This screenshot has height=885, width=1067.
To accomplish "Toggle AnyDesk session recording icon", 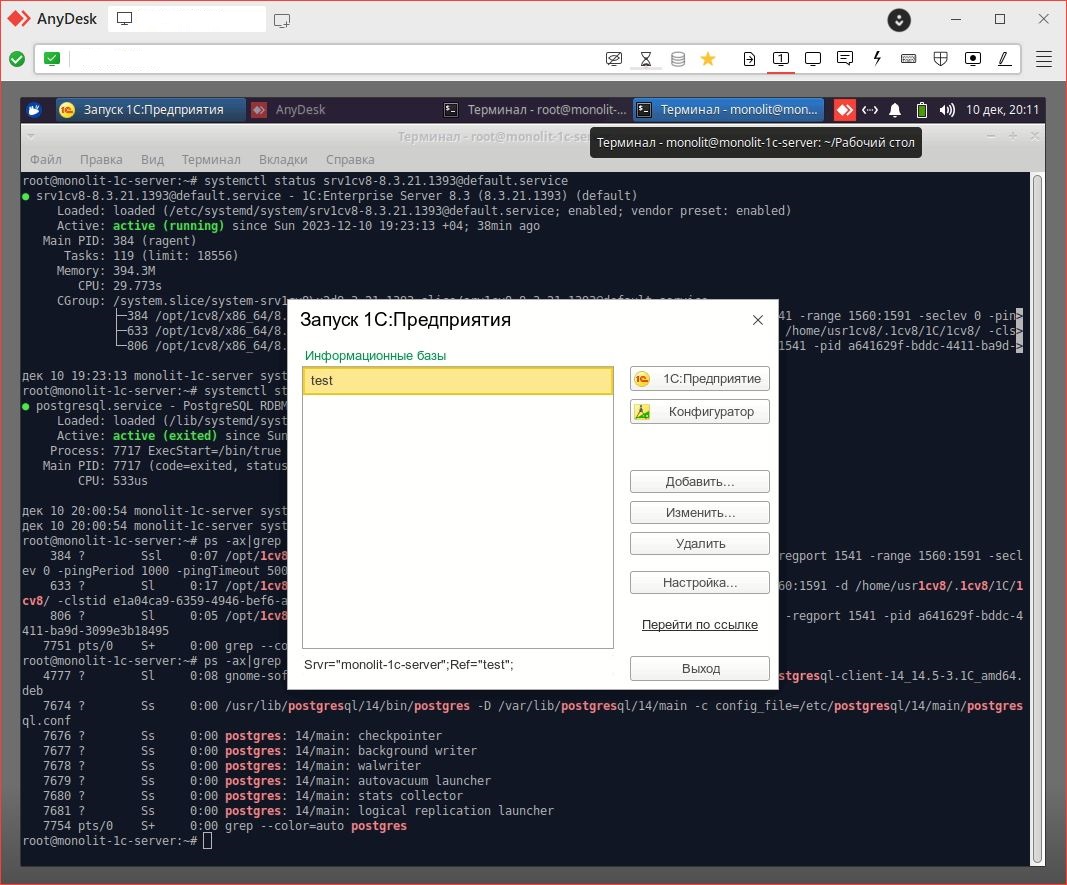I will pos(973,59).
